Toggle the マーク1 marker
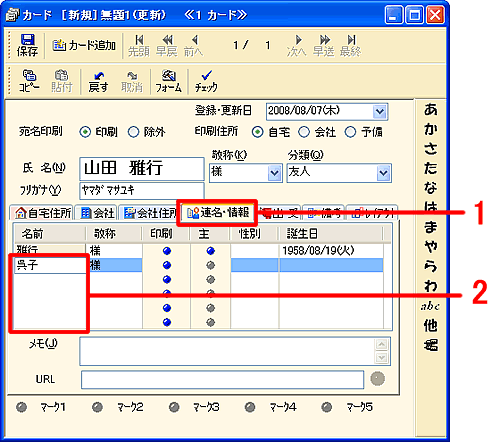The height and width of the screenshot is (442, 500). coord(22,407)
